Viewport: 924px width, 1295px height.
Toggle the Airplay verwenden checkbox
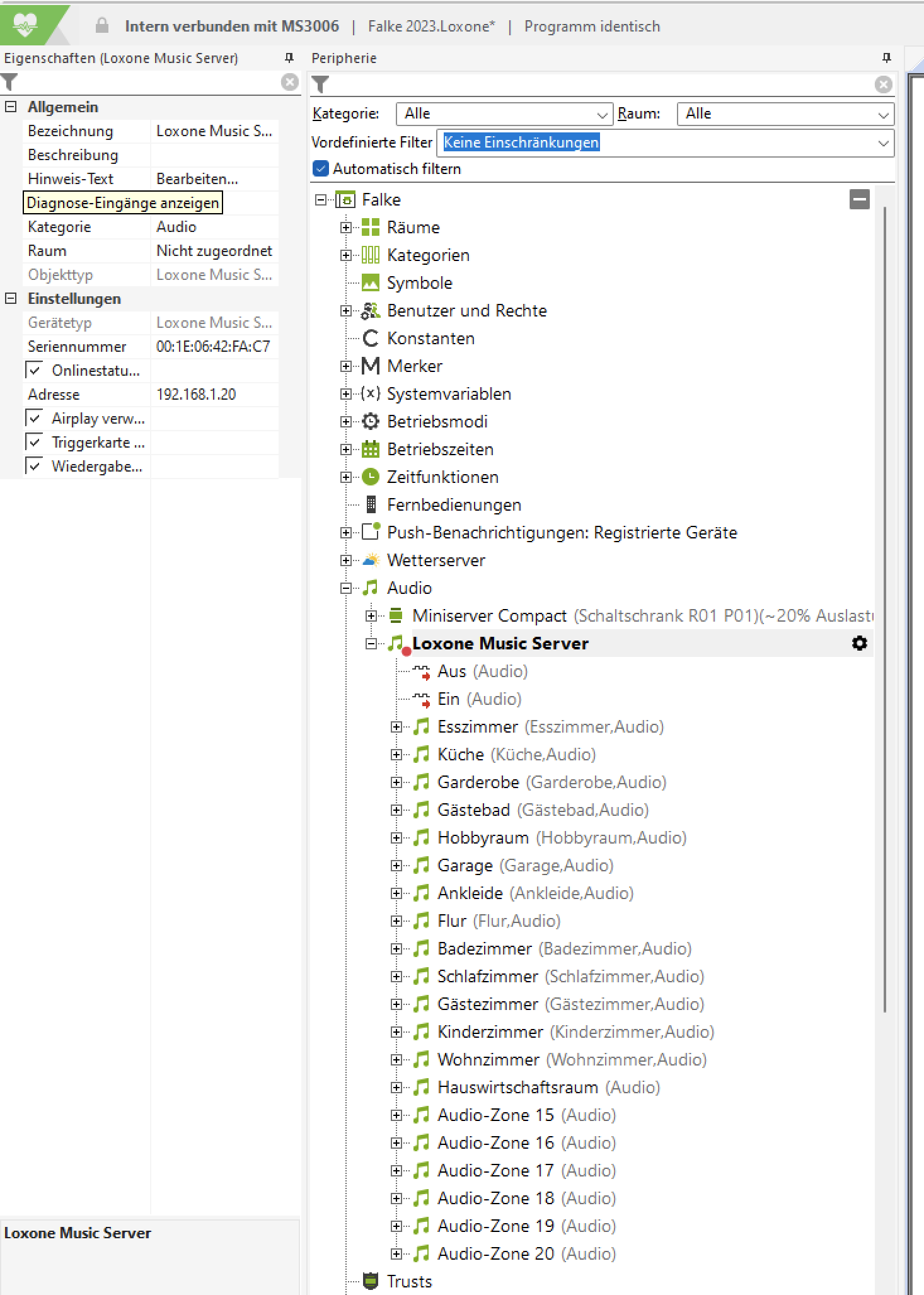pos(35,418)
